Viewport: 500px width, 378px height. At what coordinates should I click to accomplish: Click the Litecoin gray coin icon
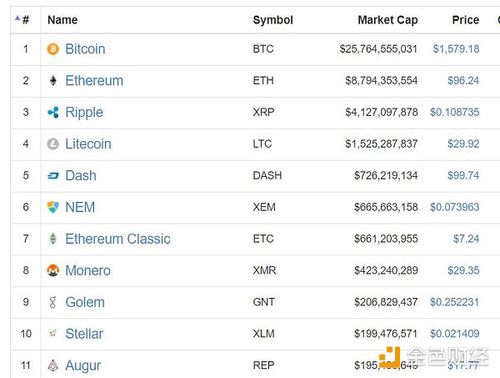click(x=53, y=144)
